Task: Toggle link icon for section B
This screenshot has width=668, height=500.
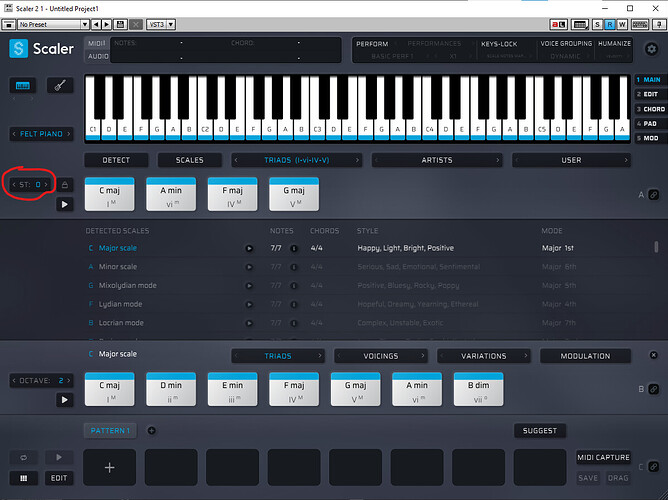Action: tap(654, 389)
